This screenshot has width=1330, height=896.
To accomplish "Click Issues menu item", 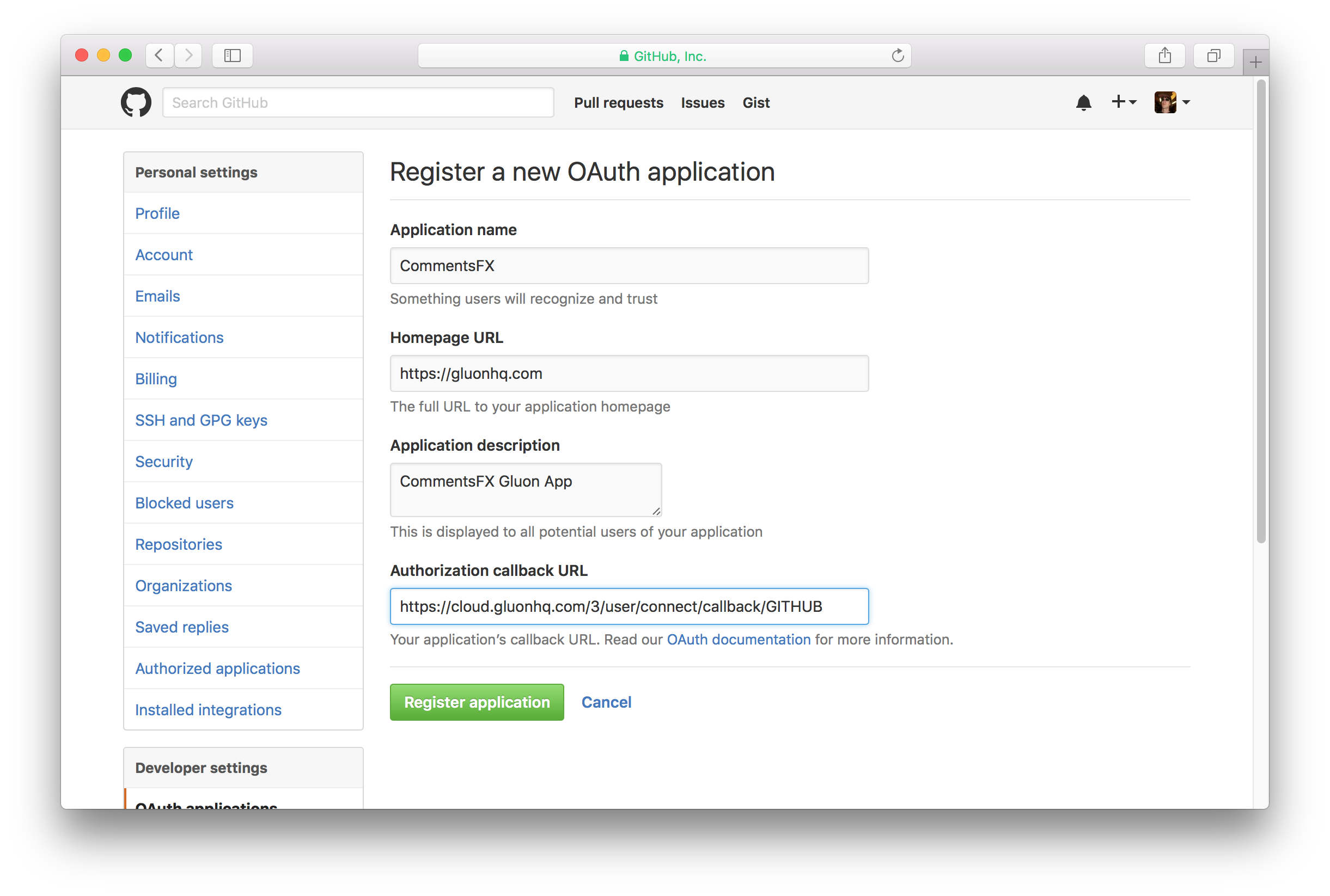I will click(702, 102).
